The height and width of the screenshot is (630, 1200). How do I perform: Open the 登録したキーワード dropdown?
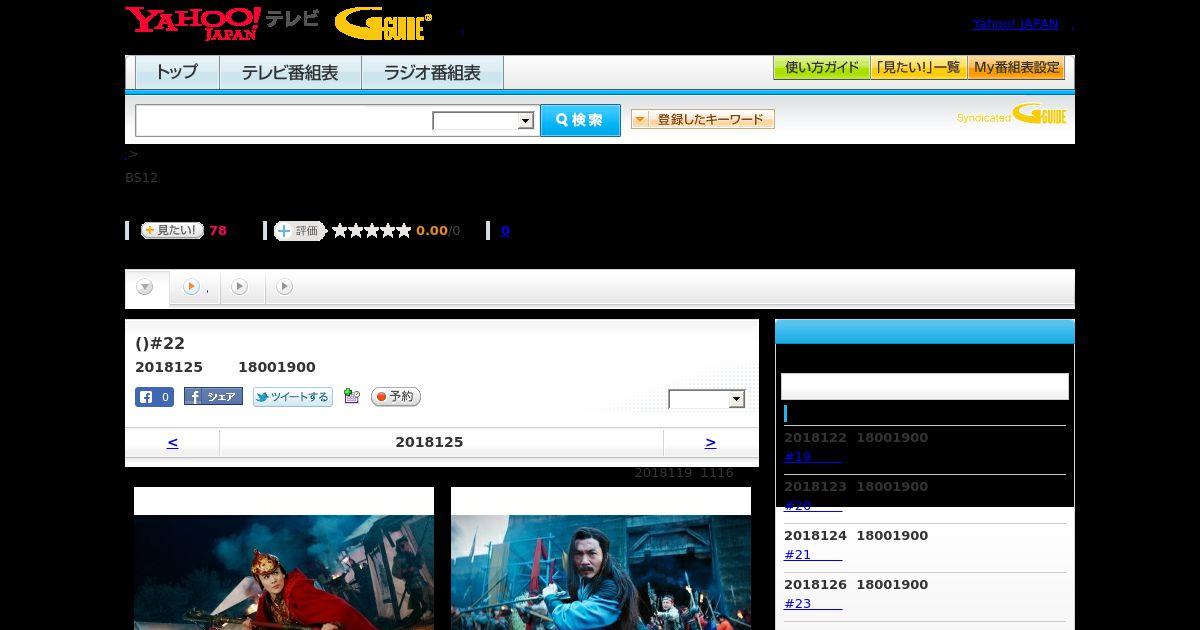[703, 119]
